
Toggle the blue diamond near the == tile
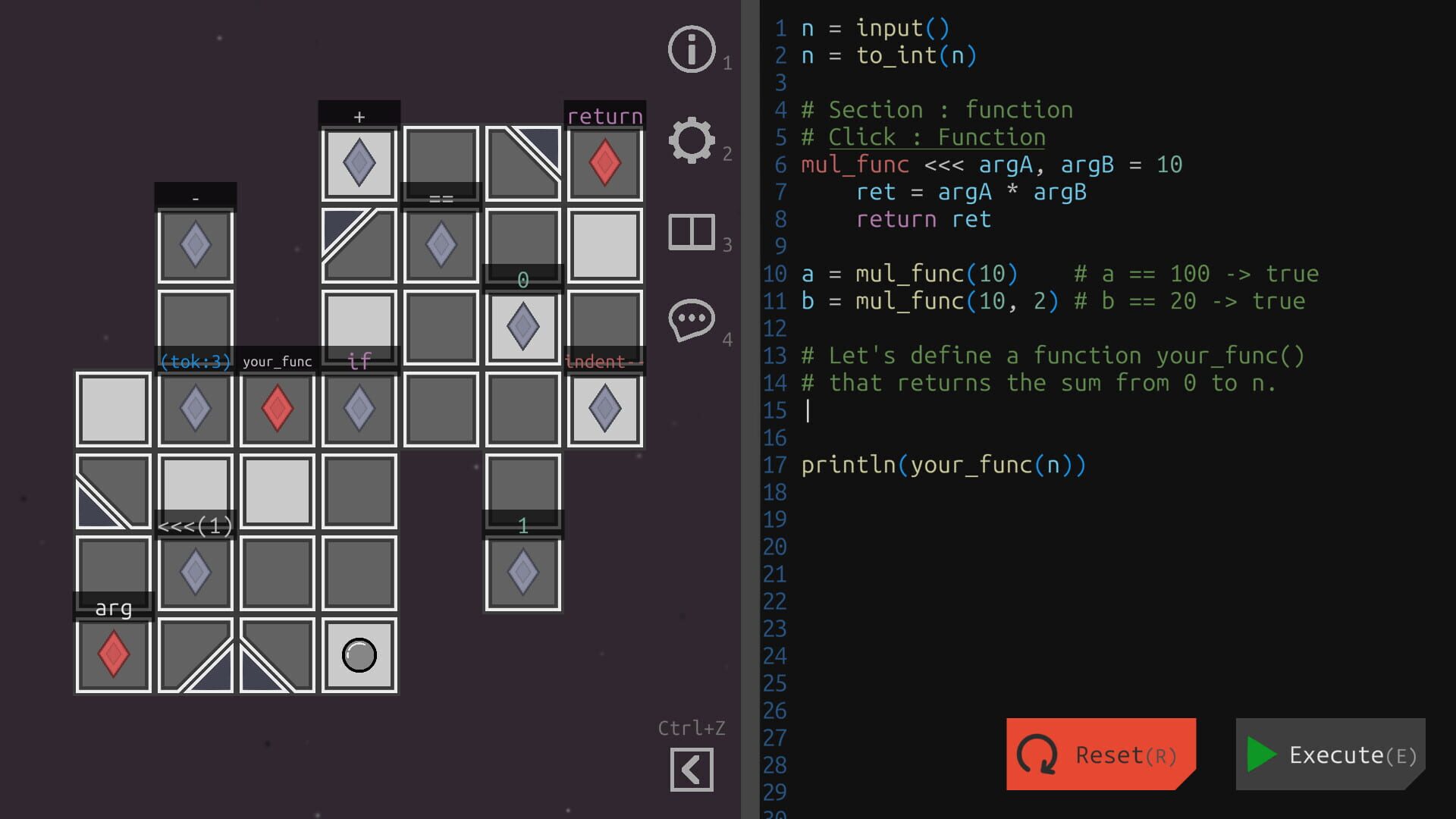coord(440,243)
